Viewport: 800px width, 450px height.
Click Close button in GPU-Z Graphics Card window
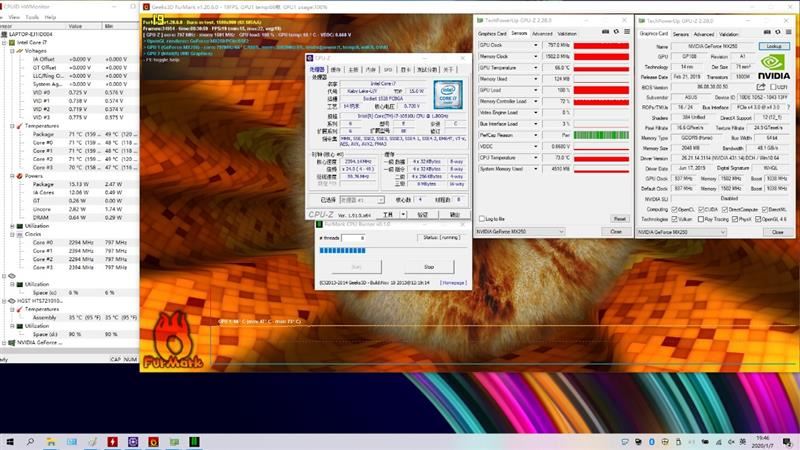(x=778, y=232)
